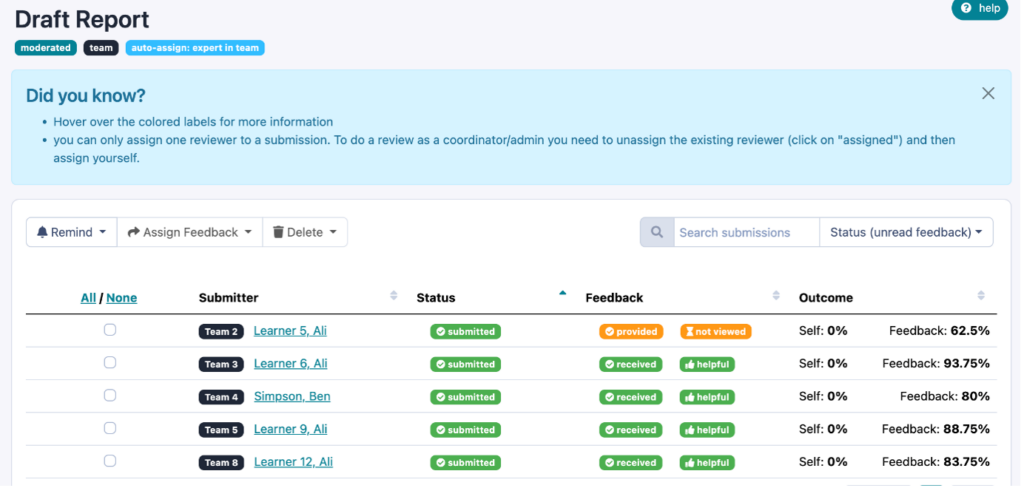
Task: Expand the Assign Feedback dropdown
Action: tap(189, 232)
